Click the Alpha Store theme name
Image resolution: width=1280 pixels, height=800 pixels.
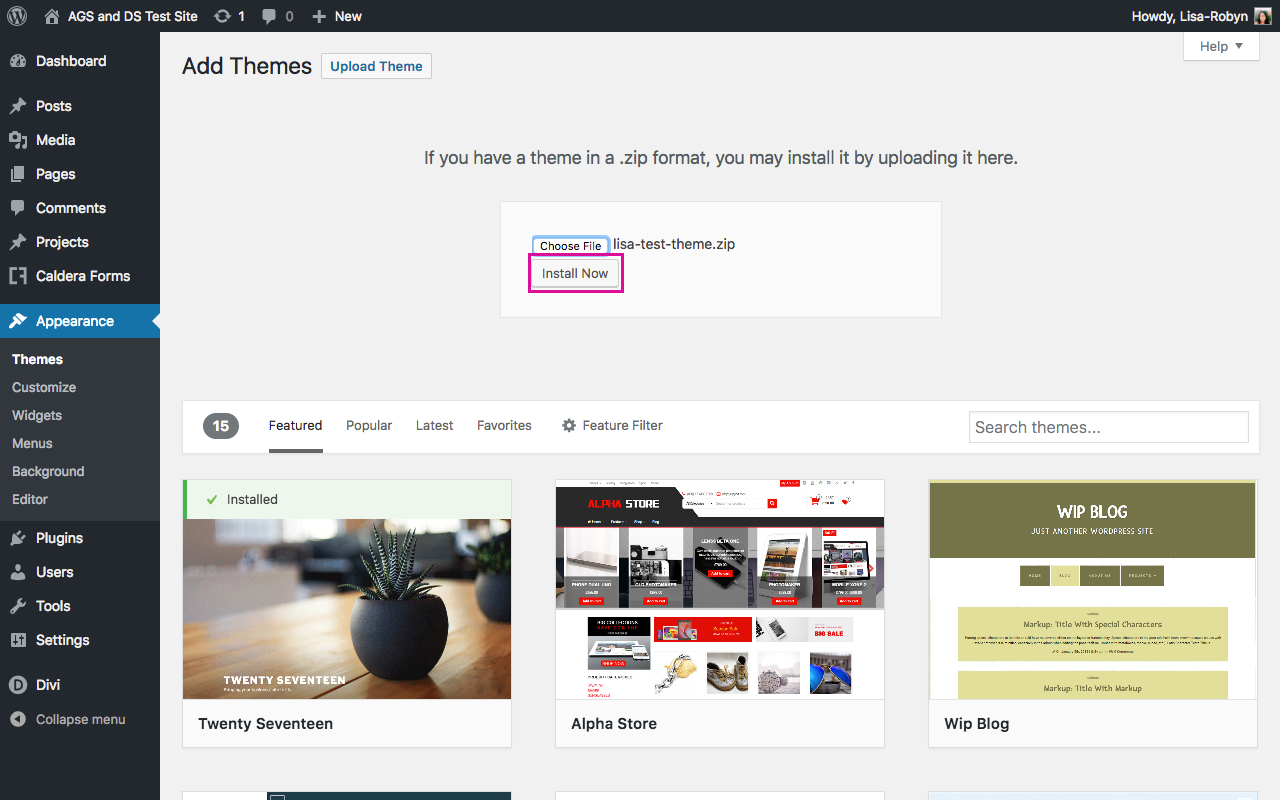point(614,723)
